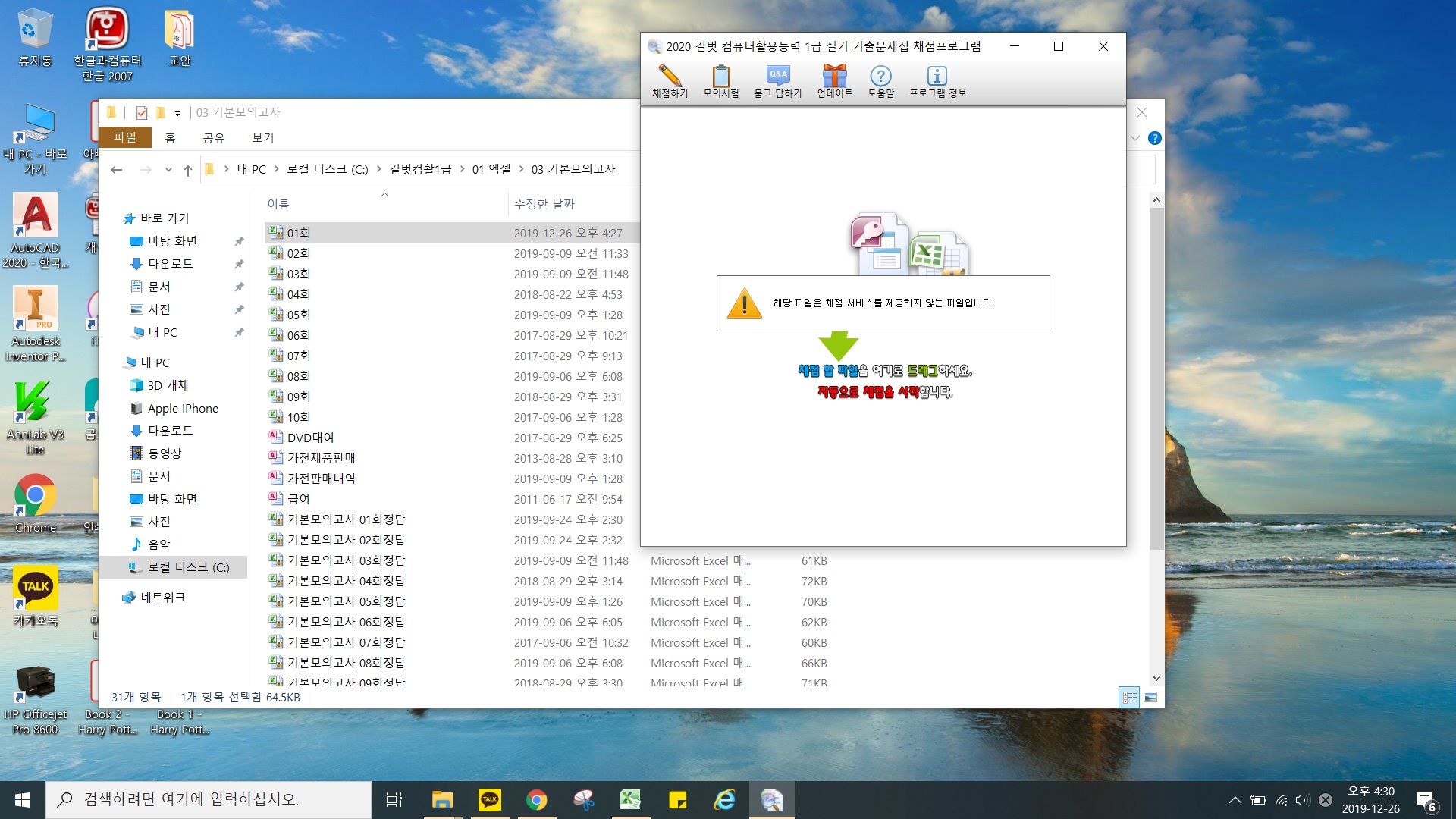
Task: Switch to large icons view toggle
Action: click(1150, 697)
